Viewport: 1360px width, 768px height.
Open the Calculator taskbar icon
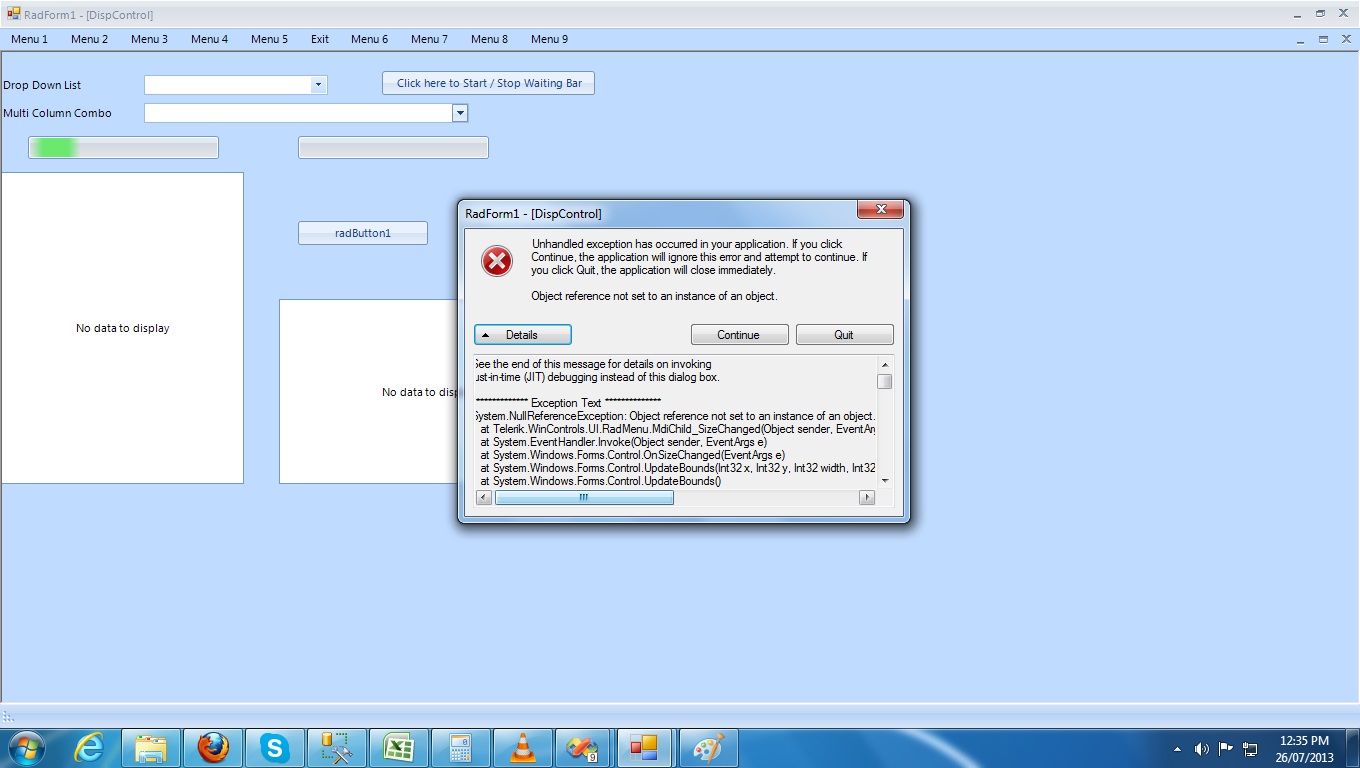click(x=460, y=748)
